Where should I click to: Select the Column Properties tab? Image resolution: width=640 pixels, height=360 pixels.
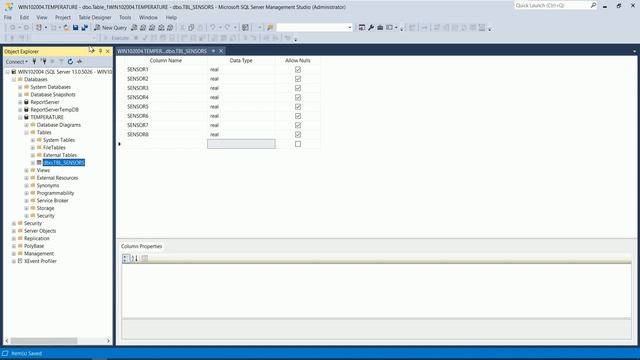coord(142,246)
